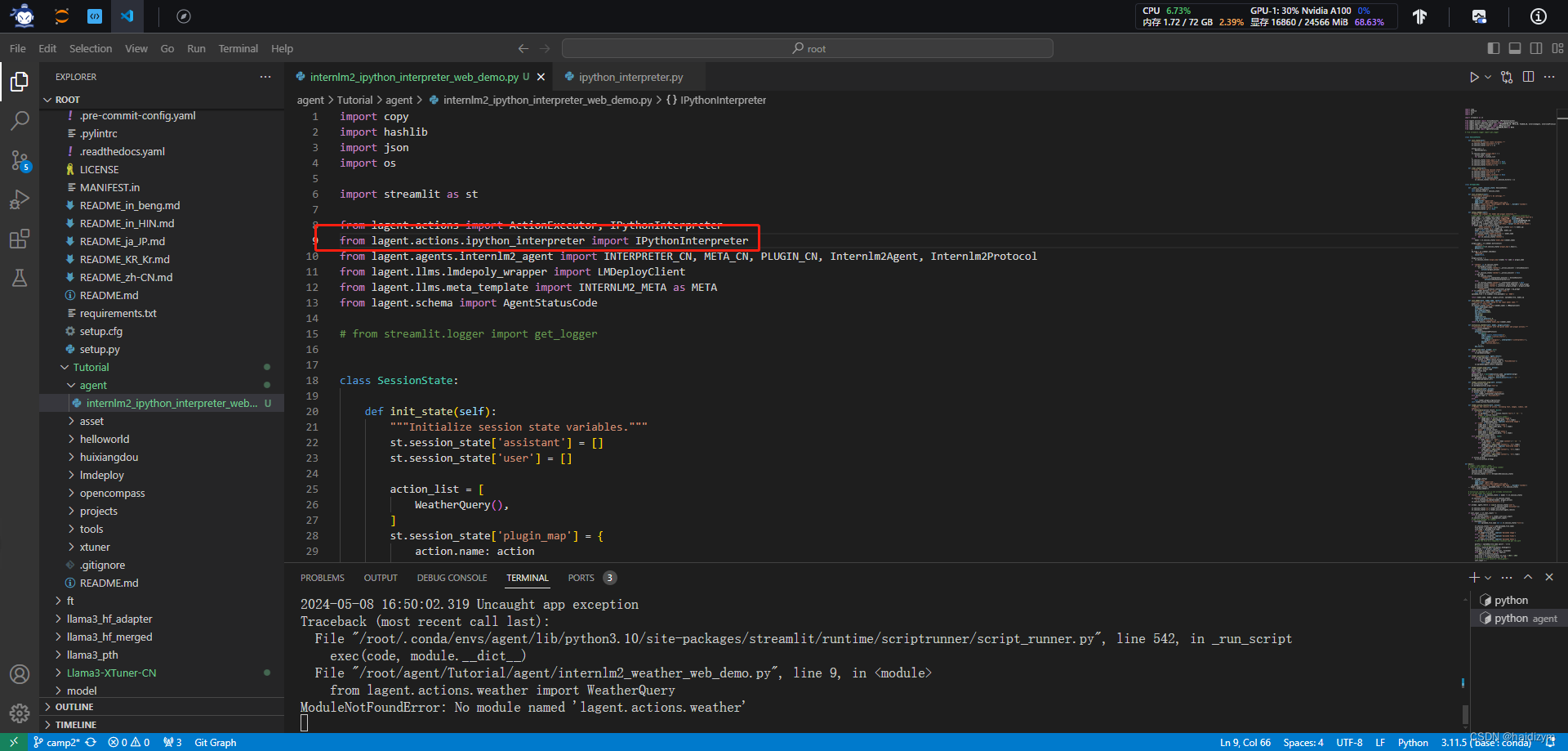1568x751 pixels.
Task: Maximize the panel size chevron
Action: pyautogui.click(x=1528, y=577)
